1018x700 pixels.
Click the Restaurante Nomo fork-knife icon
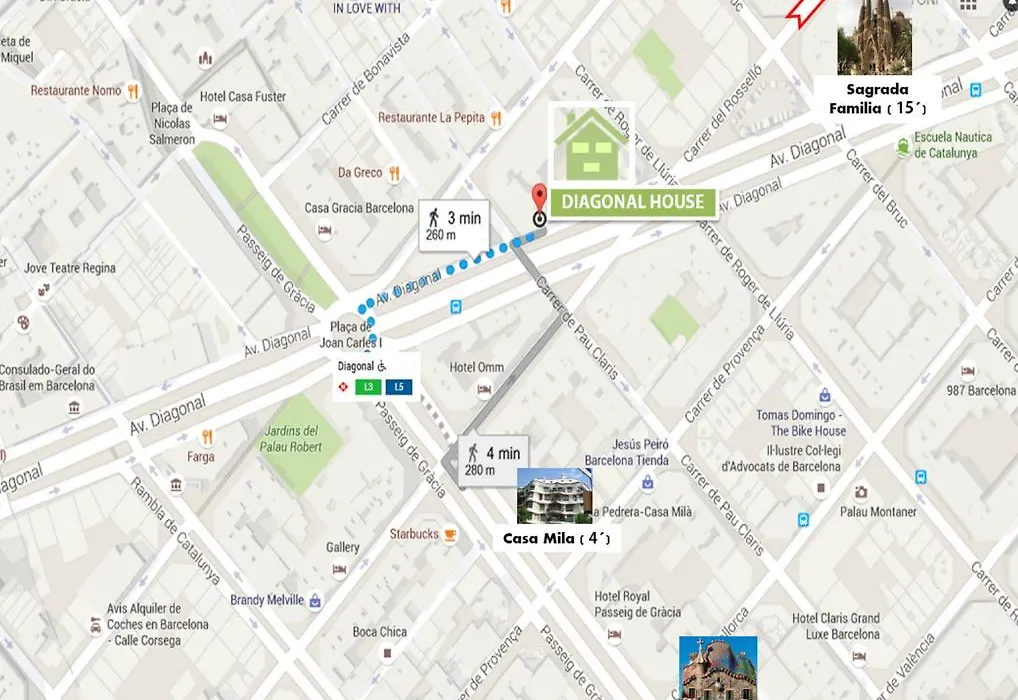tap(133, 91)
